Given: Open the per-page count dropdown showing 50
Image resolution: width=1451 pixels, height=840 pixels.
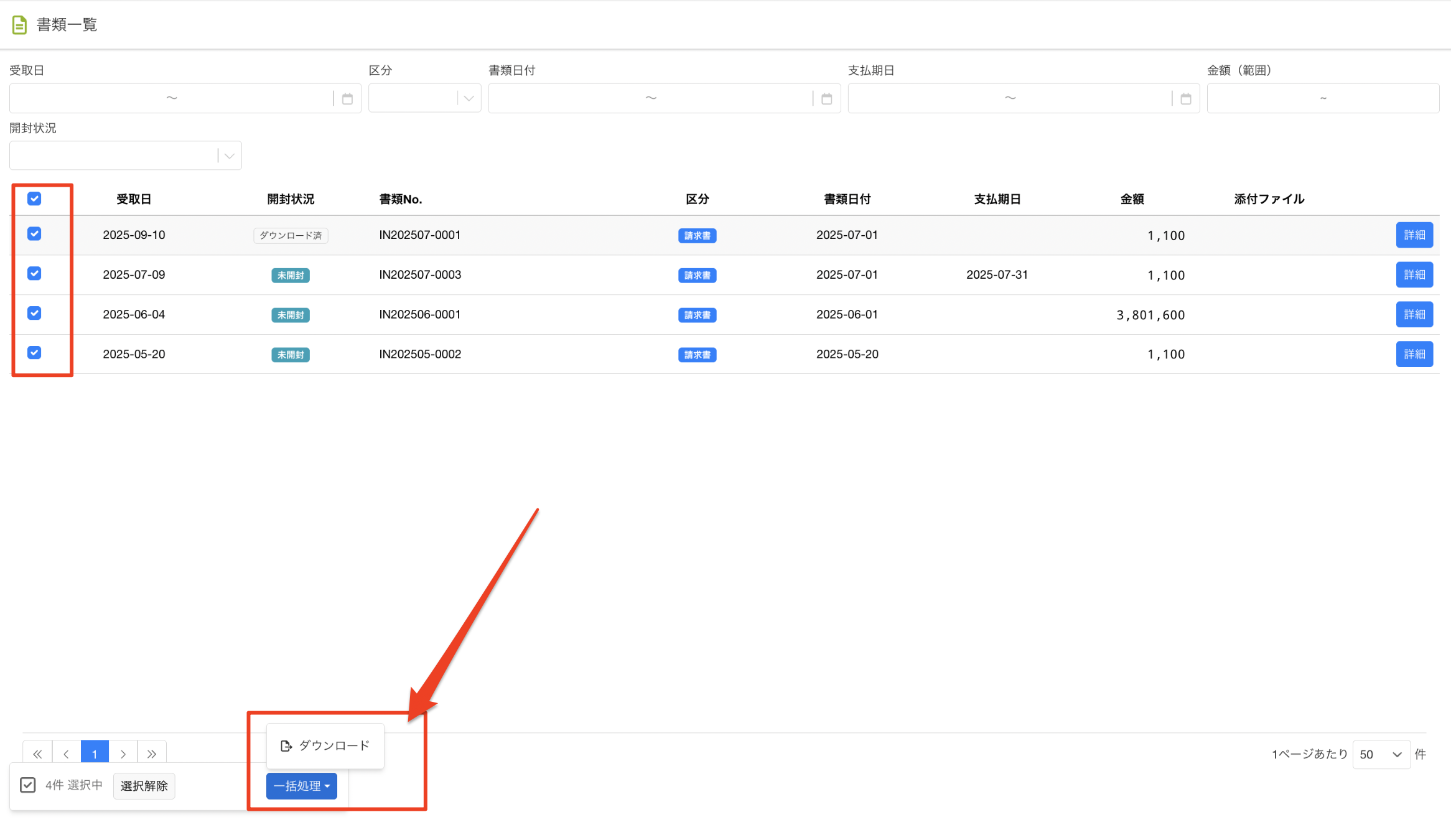Looking at the screenshot, I should [x=1381, y=754].
